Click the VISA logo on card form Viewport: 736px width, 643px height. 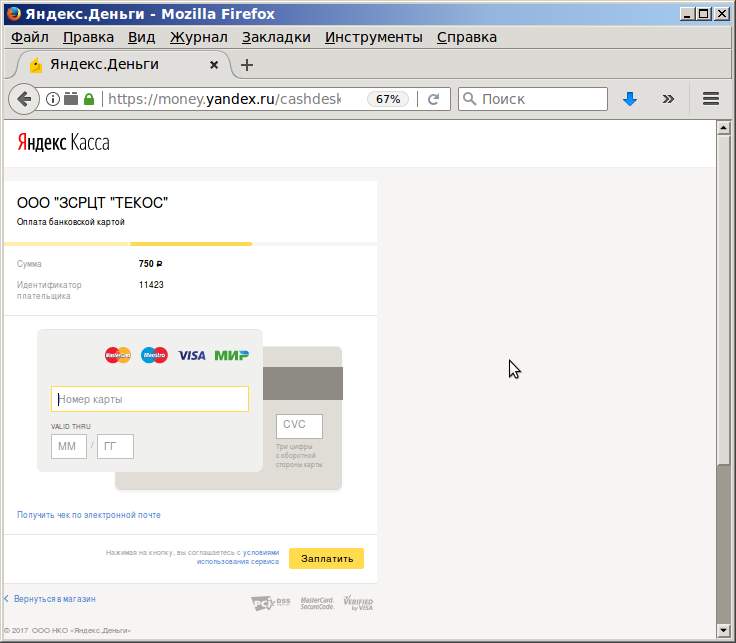[192, 355]
